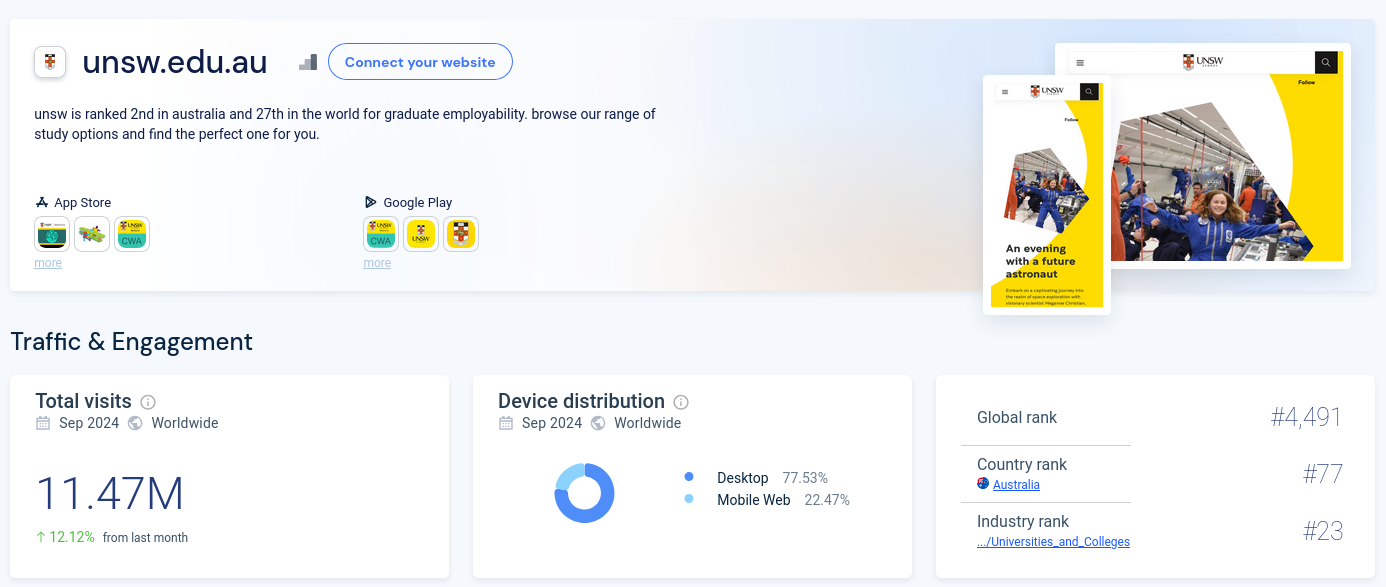Expand more apps under Google Play

tap(377, 263)
